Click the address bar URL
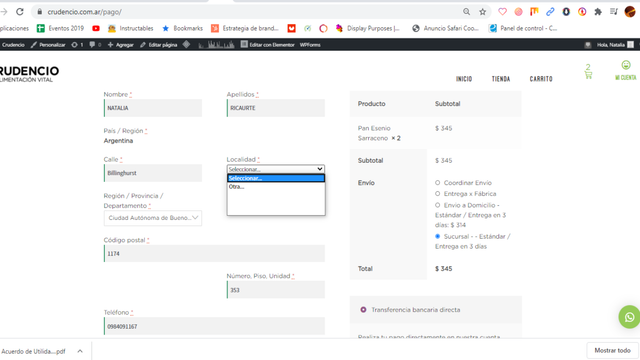Viewport: 640px width, 360px height. 84,12
